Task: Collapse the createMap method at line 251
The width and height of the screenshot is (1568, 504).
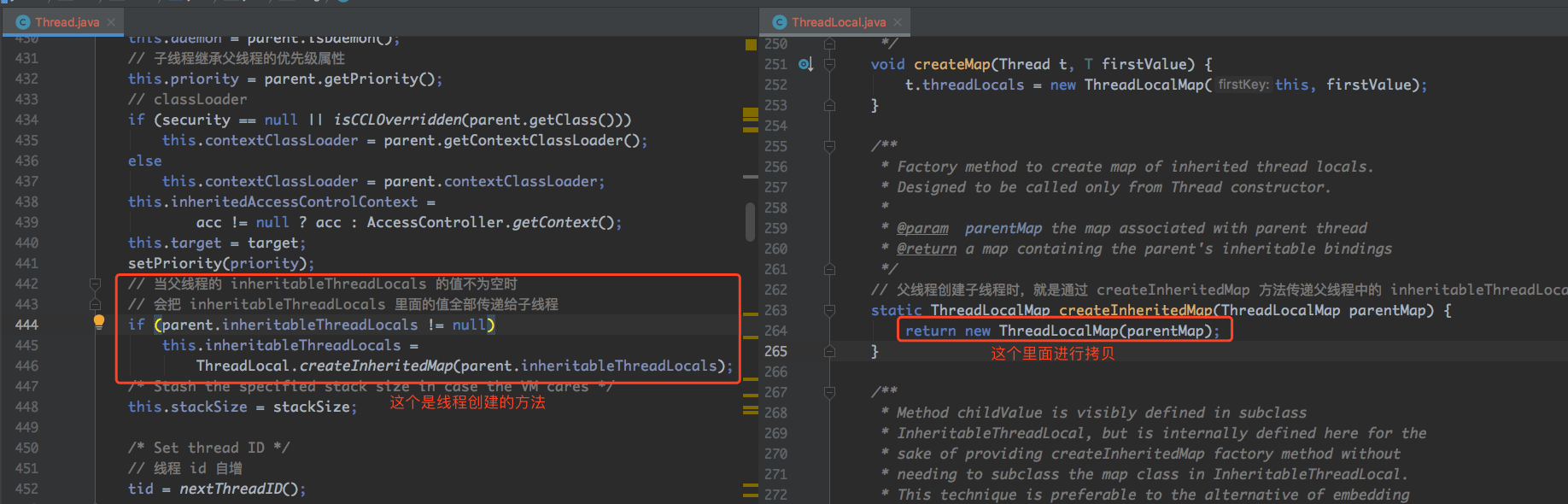Action: 829,64
